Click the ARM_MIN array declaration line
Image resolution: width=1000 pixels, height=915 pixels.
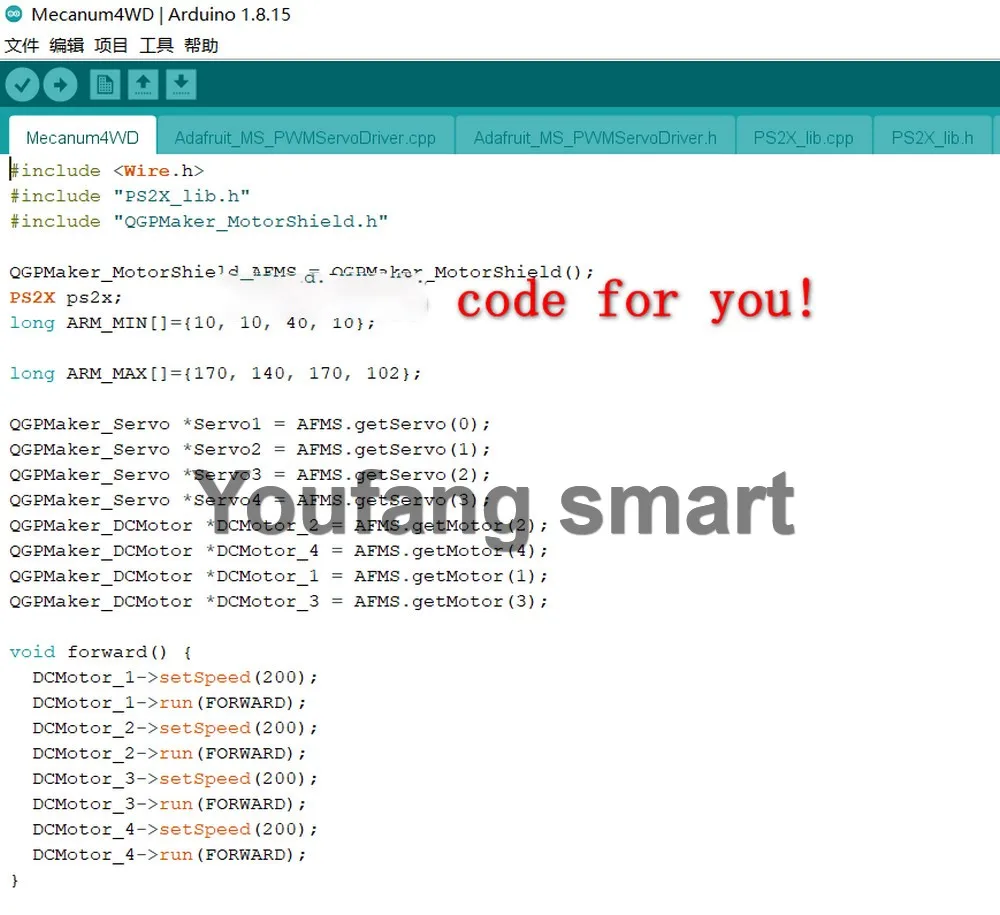click(193, 323)
